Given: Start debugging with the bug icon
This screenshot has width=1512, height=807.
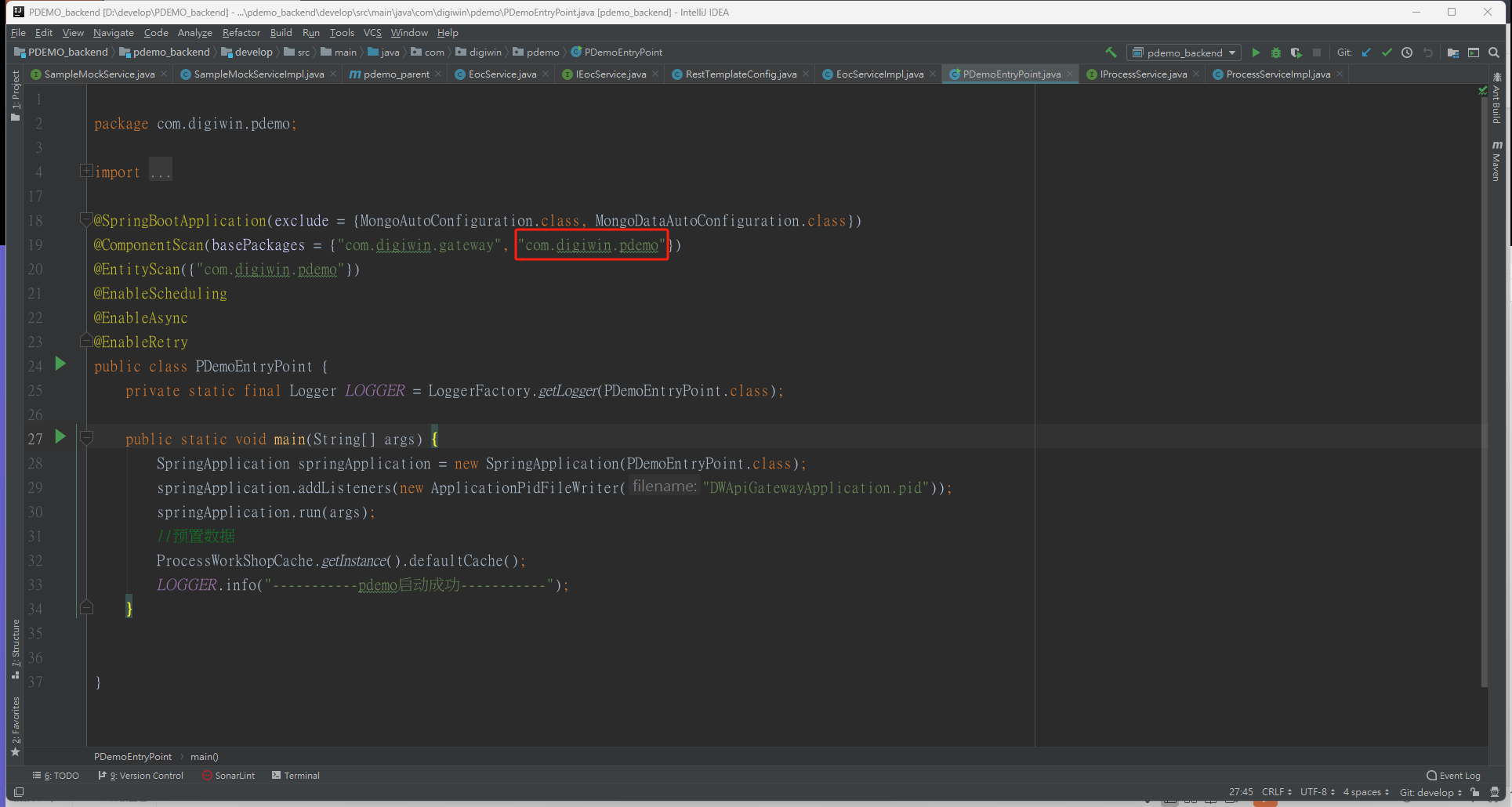Looking at the screenshot, I should [1276, 52].
